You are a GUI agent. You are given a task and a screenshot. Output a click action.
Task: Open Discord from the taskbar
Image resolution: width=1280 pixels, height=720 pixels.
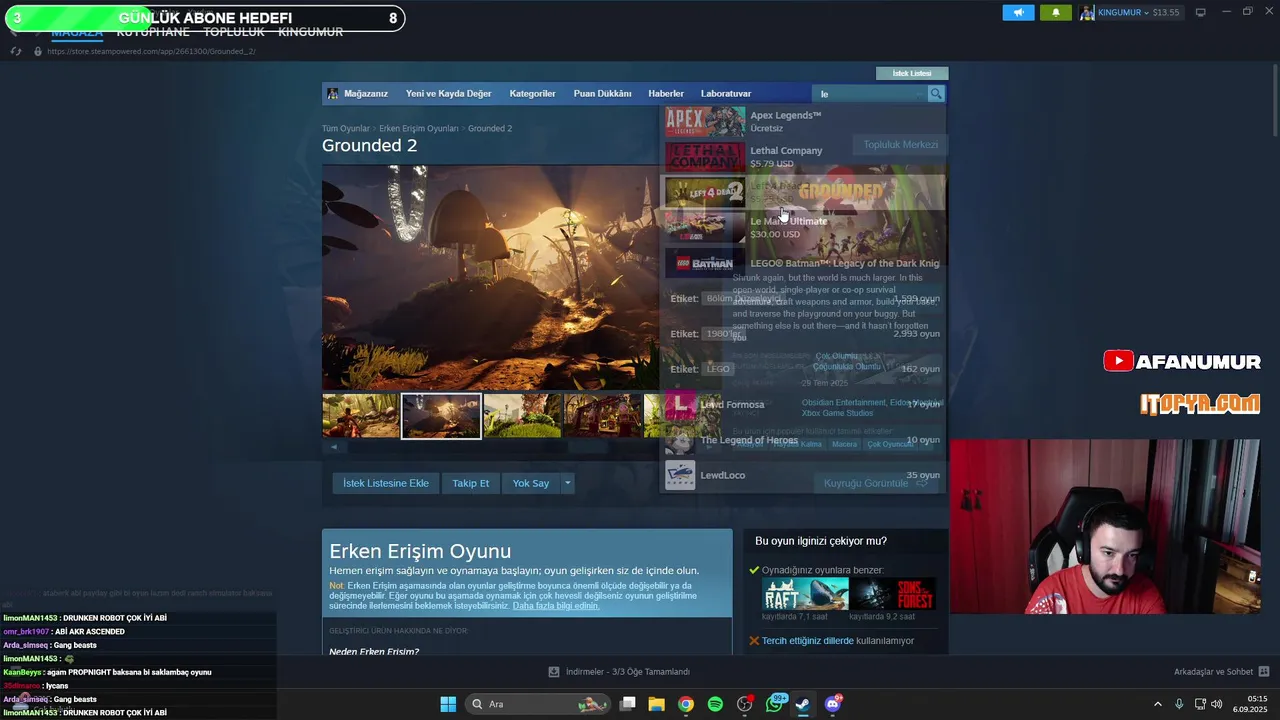[833, 704]
